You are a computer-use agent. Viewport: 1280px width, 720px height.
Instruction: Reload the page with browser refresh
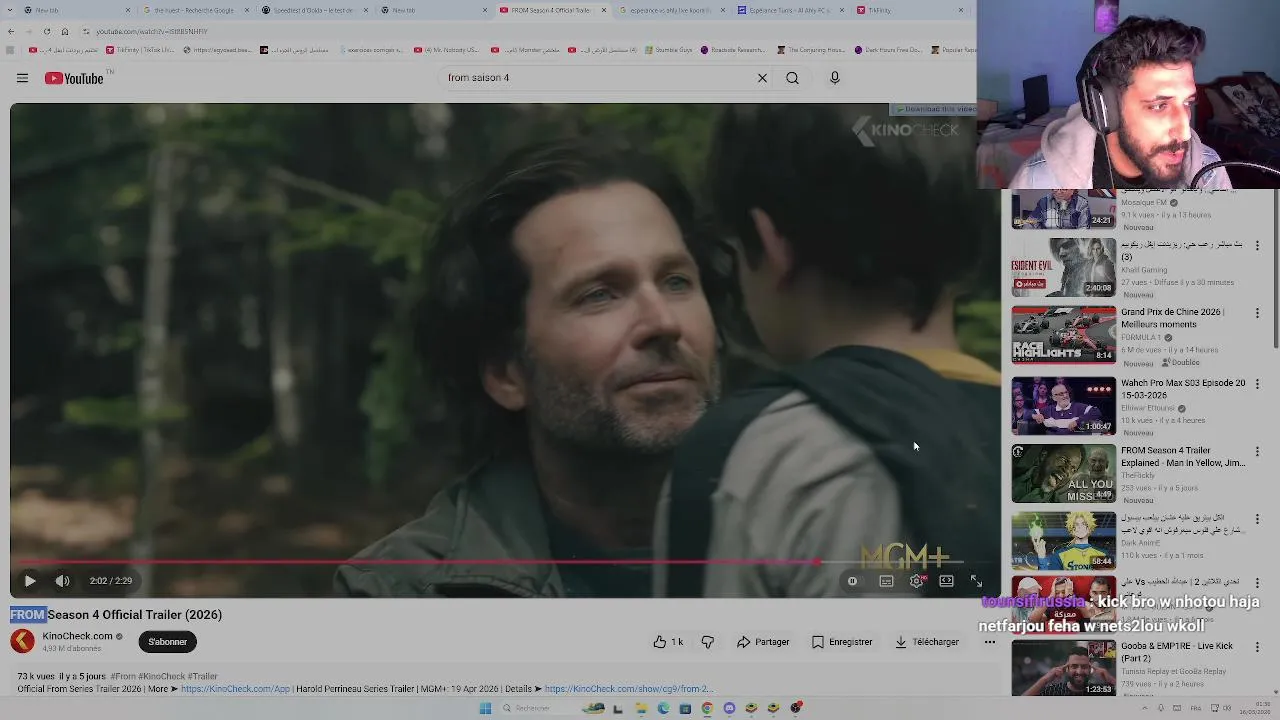tap(46, 31)
